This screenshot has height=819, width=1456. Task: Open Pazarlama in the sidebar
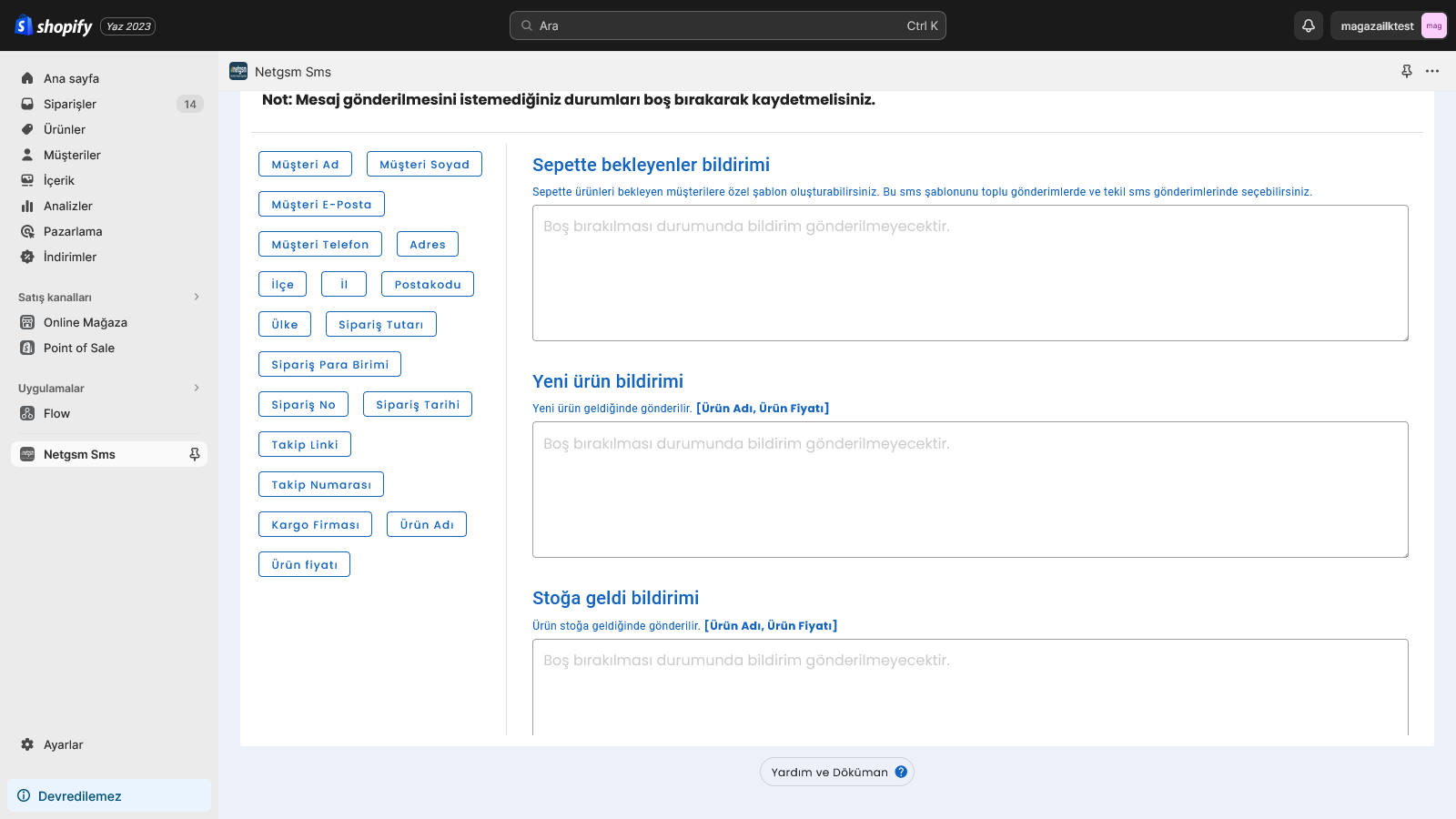pyautogui.click(x=109, y=231)
